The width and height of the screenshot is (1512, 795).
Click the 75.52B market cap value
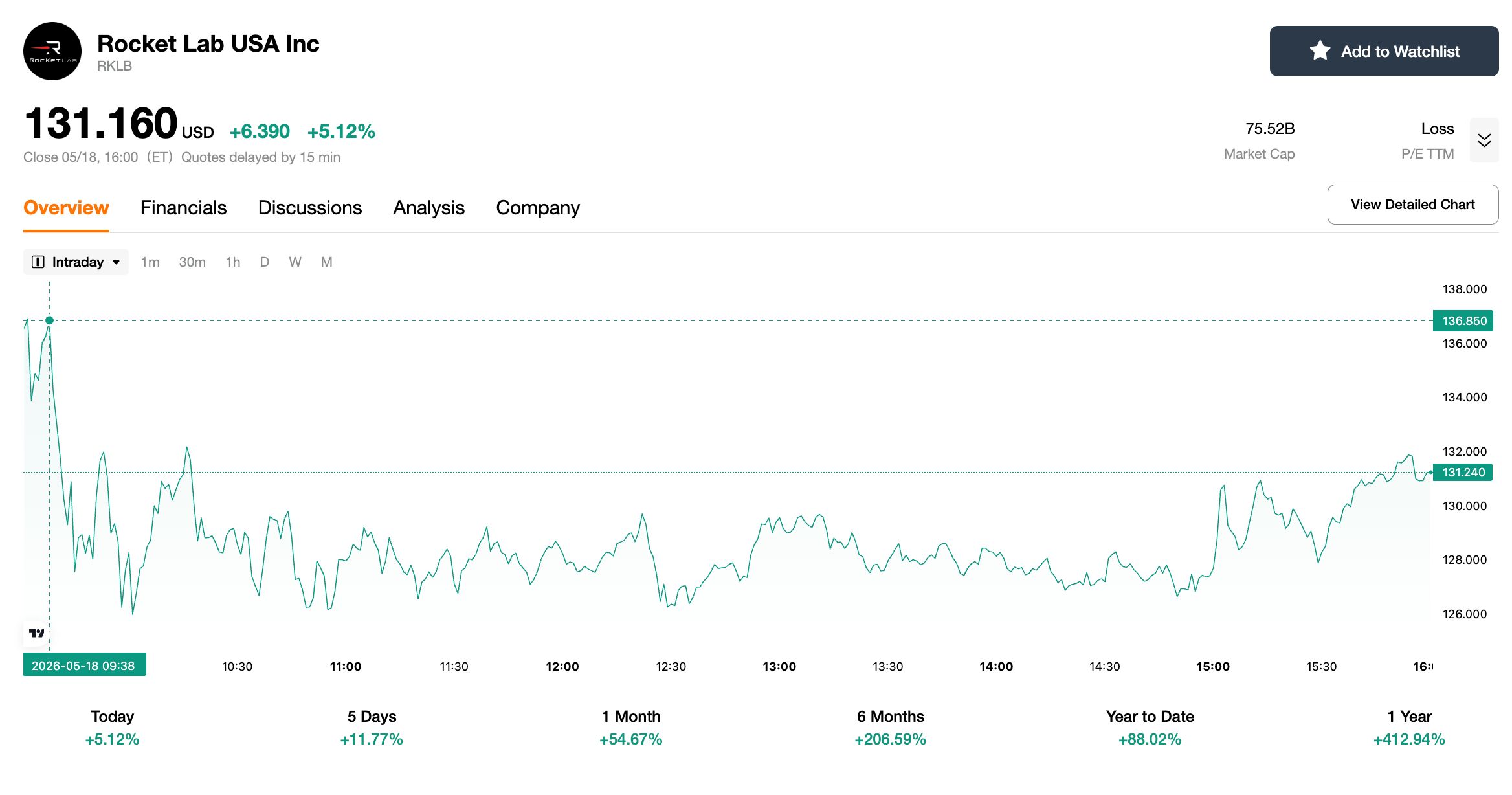pyautogui.click(x=1270, y=129)
